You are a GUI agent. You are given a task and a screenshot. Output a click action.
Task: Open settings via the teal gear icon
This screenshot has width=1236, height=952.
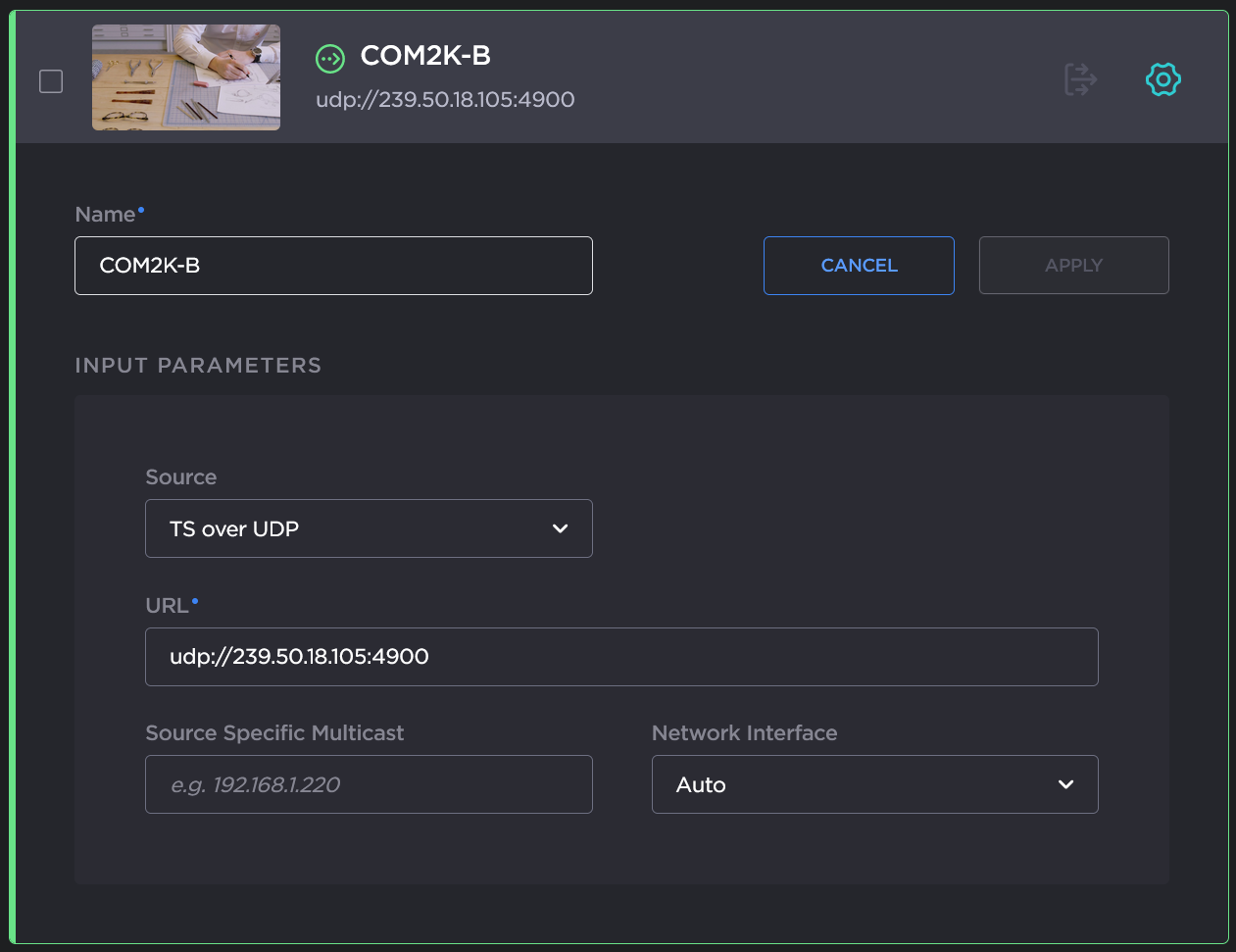1162,79
